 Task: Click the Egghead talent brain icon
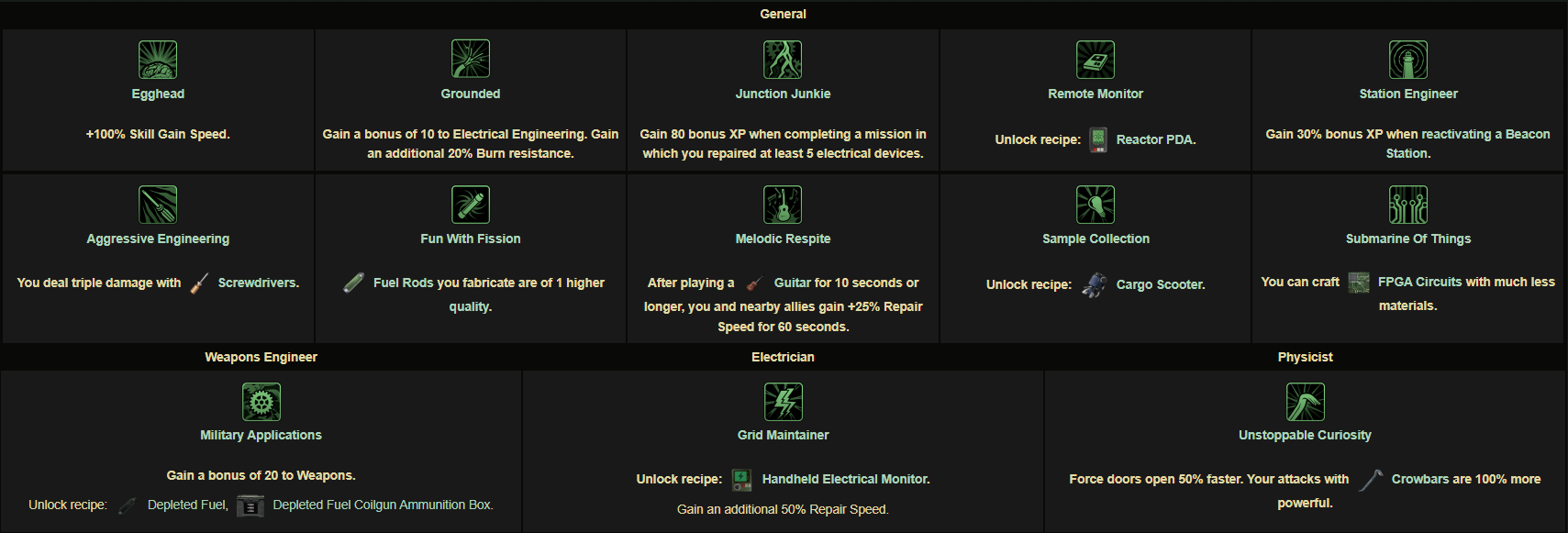pyautogui.click(x=158, y=60)
